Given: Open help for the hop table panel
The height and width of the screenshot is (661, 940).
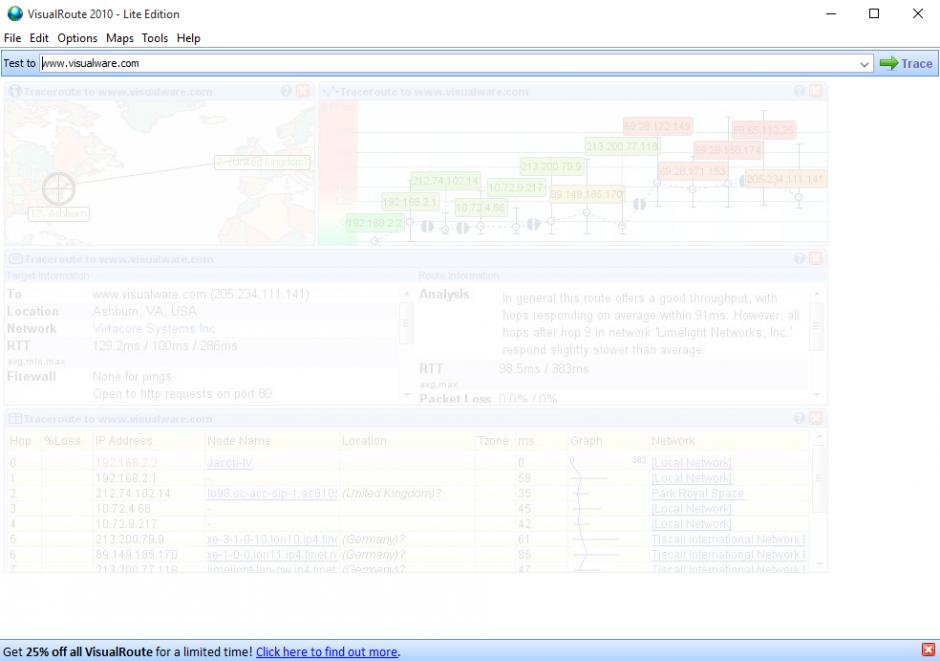Looking at the screenshot, I should (799, 418).
